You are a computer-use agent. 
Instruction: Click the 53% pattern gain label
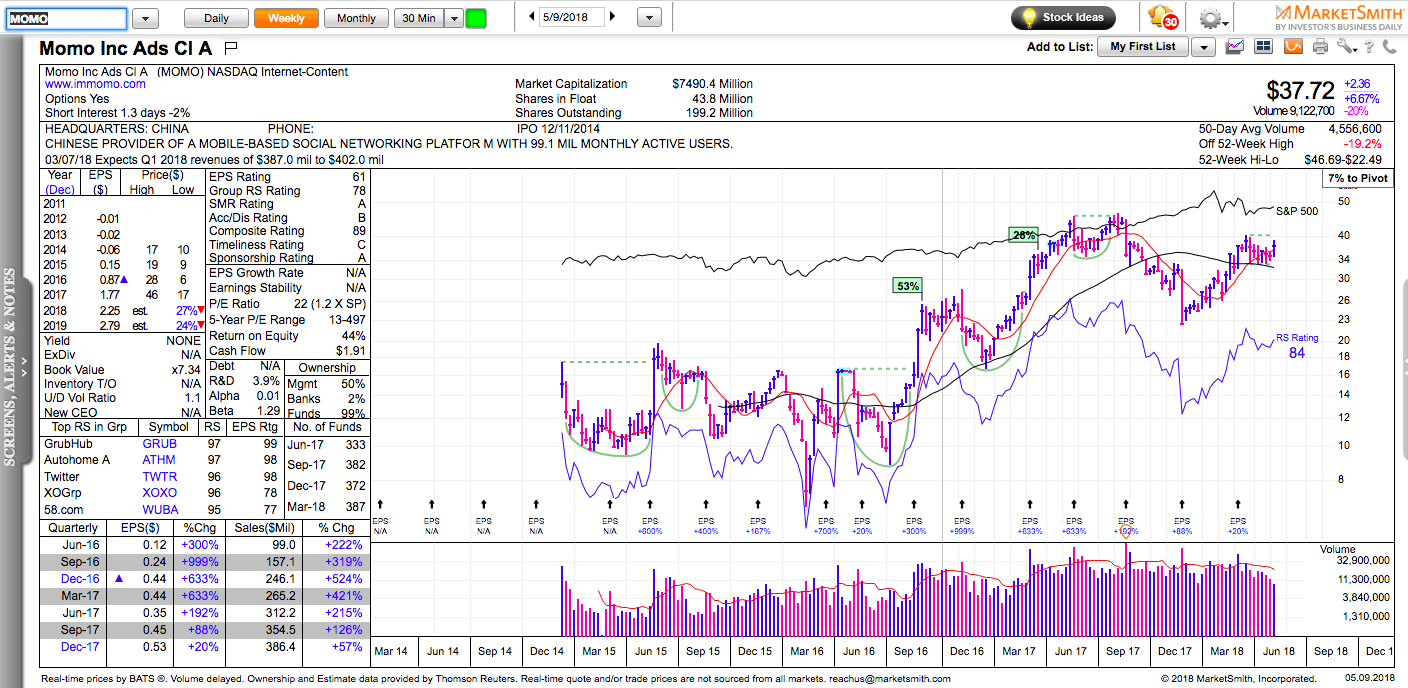(x=906, y=286)
